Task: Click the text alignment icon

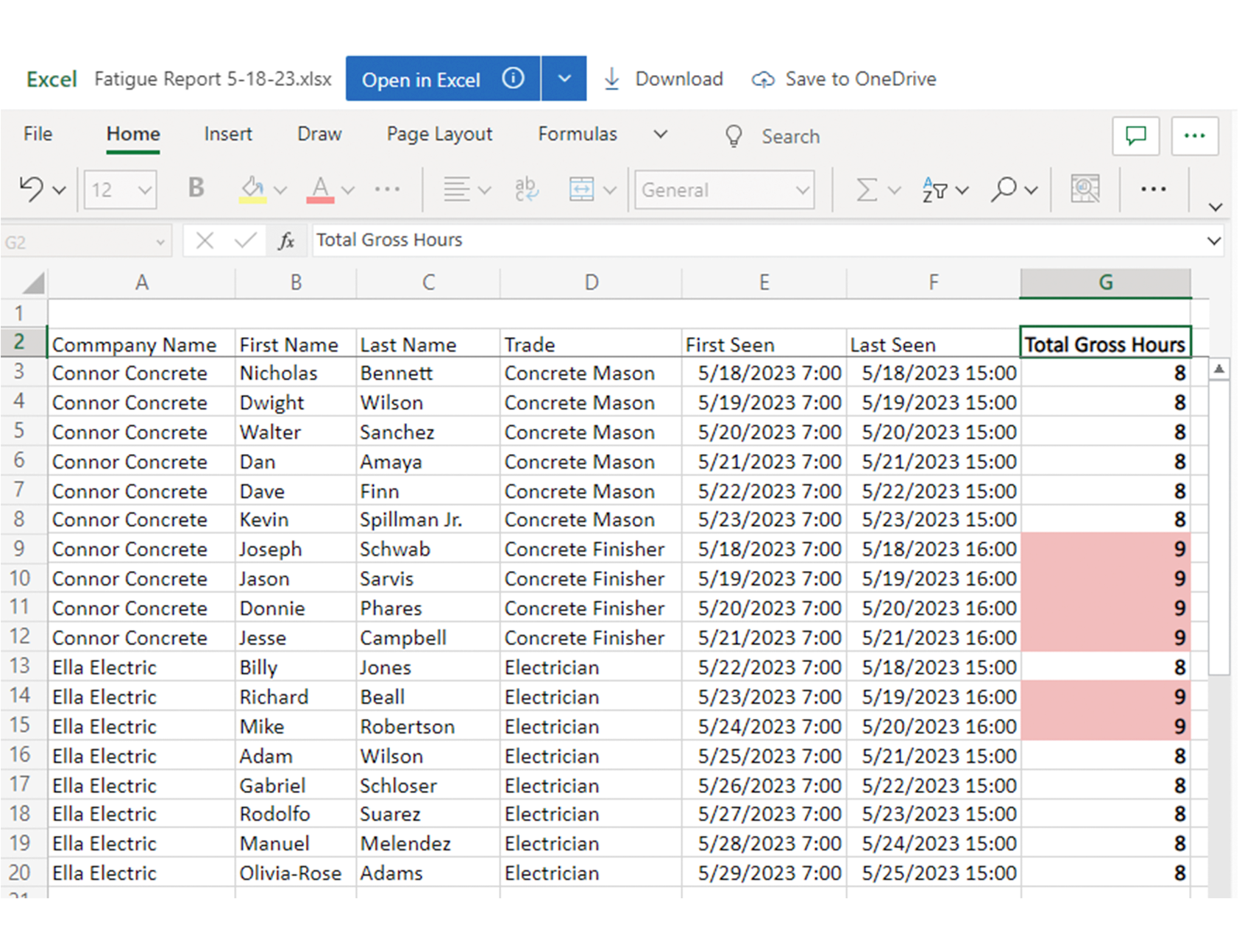Action: 456,189
